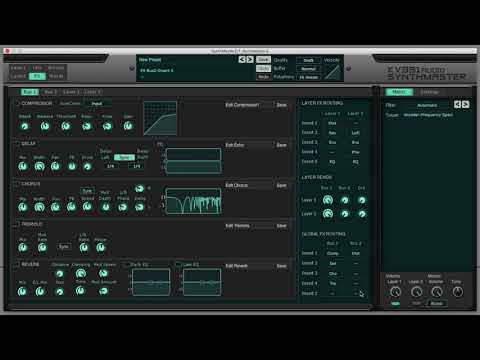Click the delay EQ display

point(193,161)
